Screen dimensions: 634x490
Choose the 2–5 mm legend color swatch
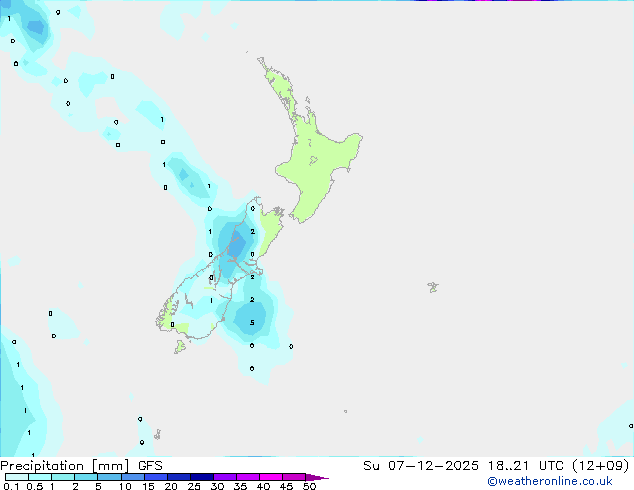[x=86, y=477]
